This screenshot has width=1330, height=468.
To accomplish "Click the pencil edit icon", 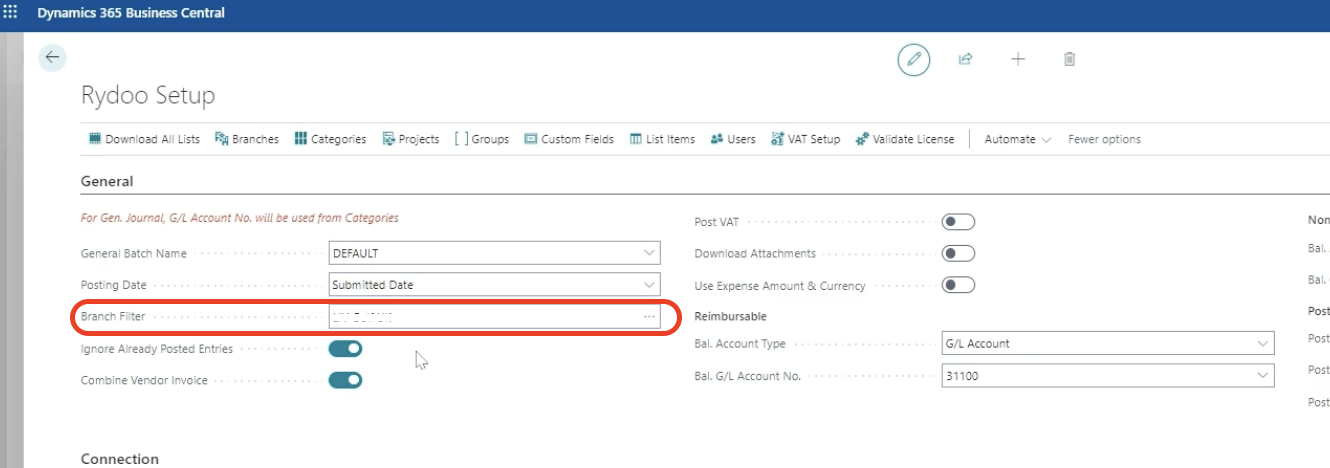I will pyautogui.click(x=913, y=59).
